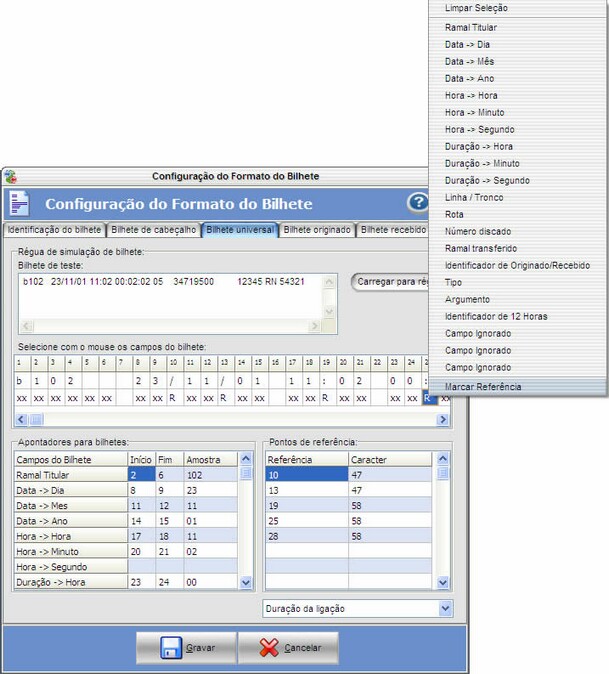Choose Duração -> Hora menu entry
The image size is (609, 674).
478,147
